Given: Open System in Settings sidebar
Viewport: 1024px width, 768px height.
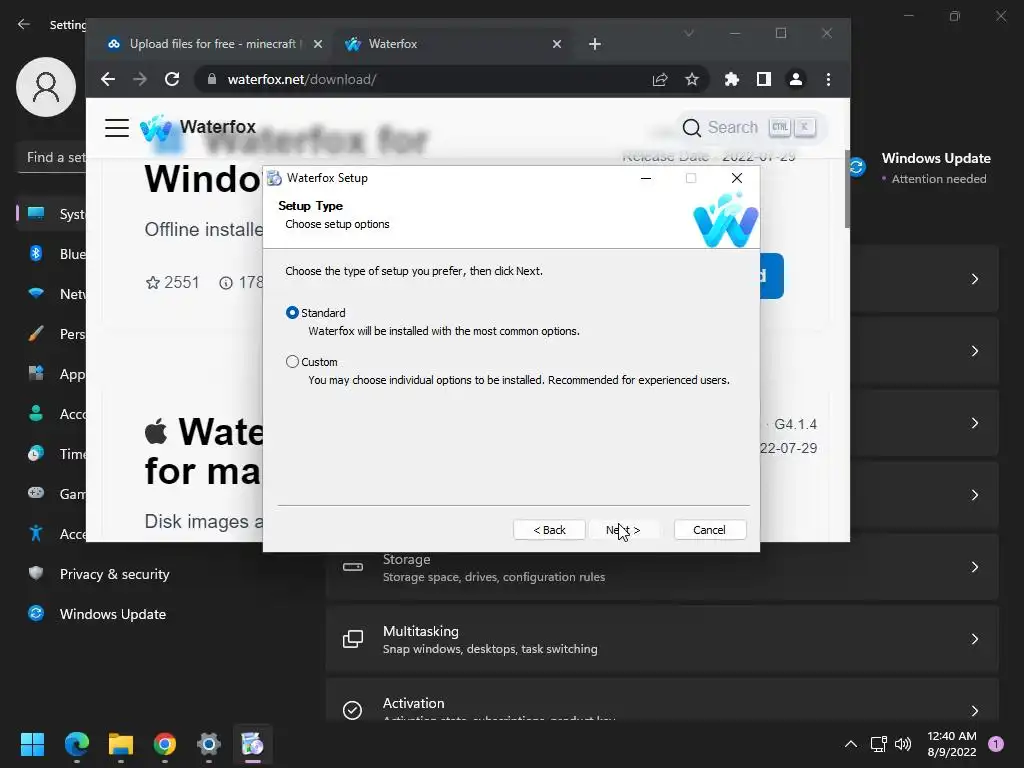Looking at the screenshot, I should [51, 214].
